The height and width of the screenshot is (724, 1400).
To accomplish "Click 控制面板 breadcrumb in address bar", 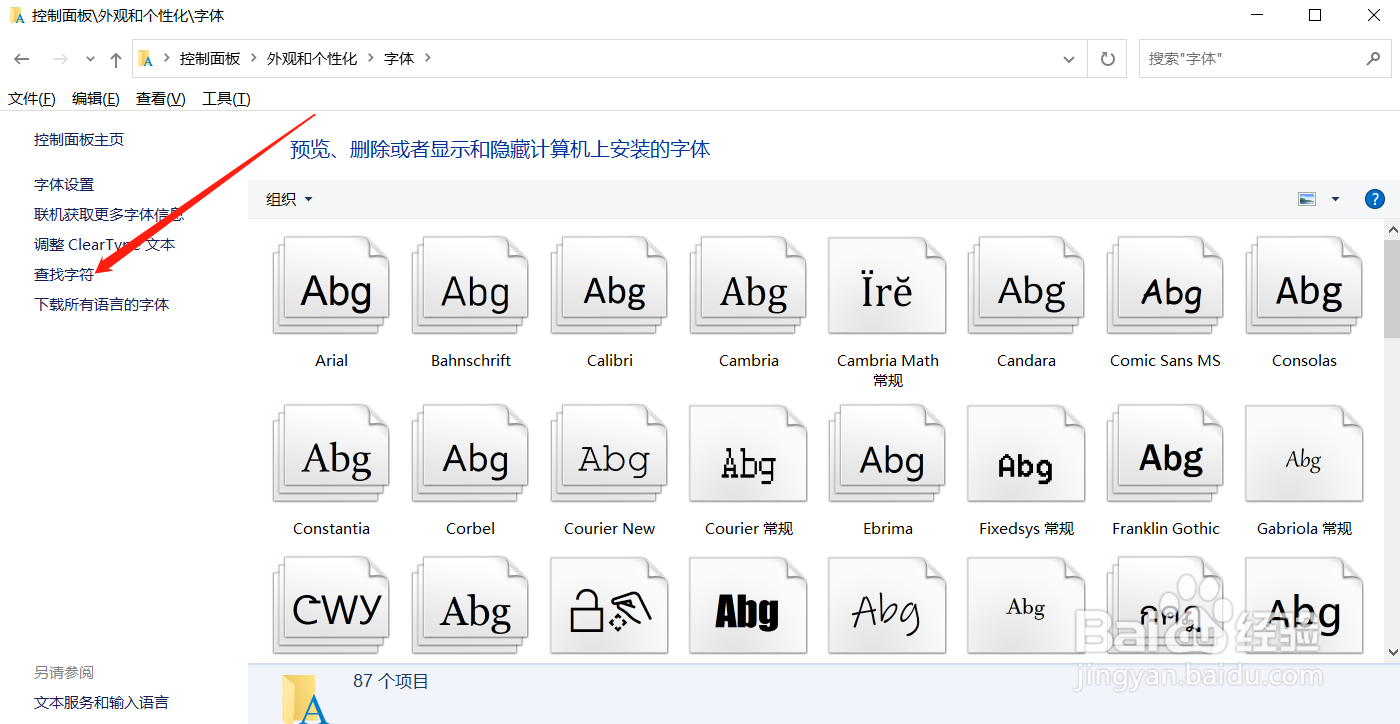I will tap(210, 59).
